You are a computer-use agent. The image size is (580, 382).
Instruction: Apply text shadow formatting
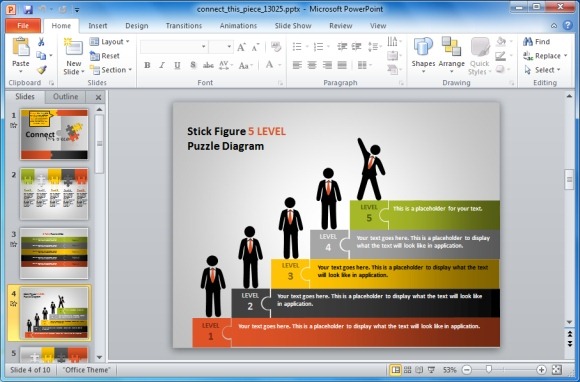coord(193,65)
